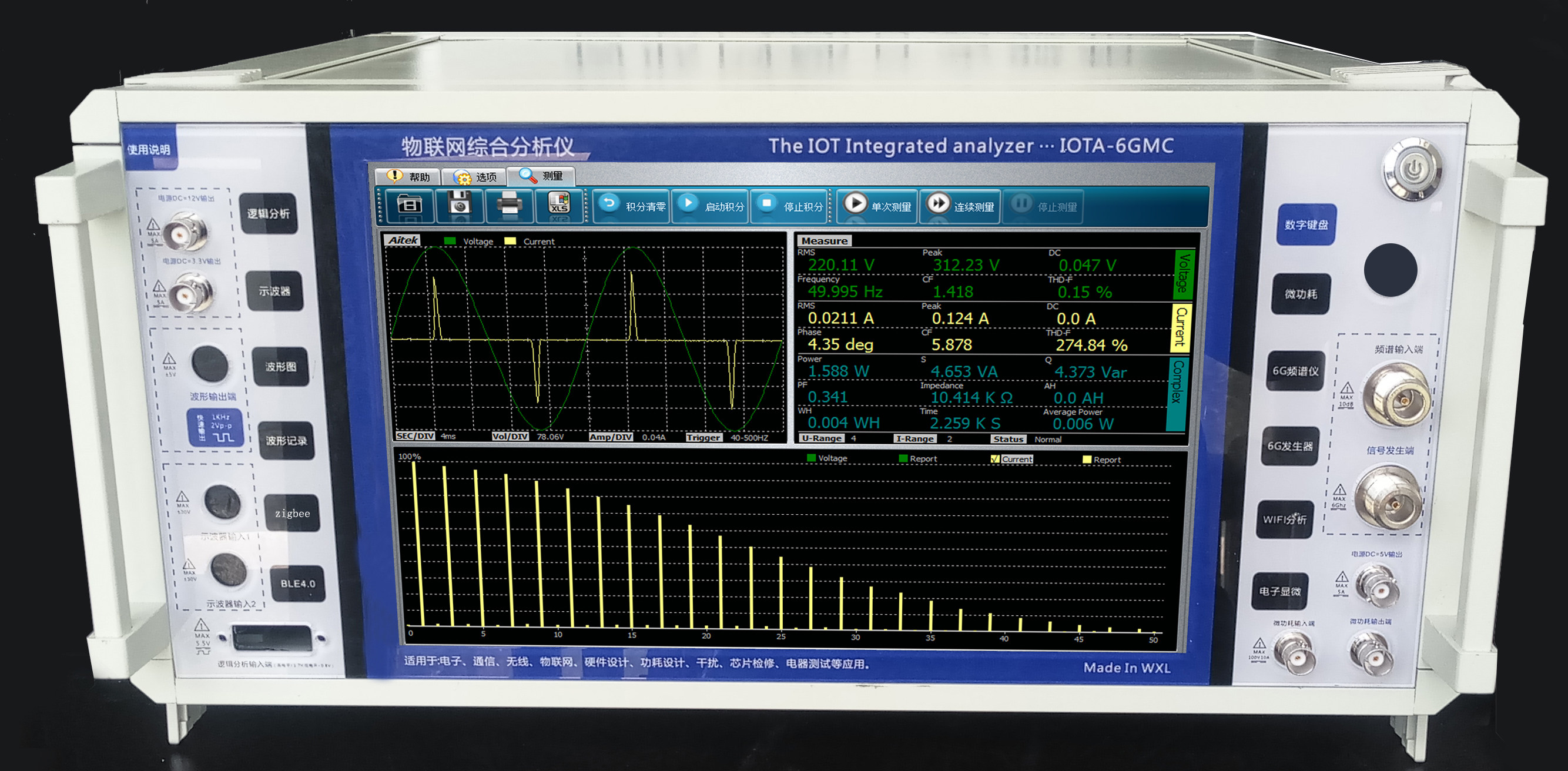
Task: Start continuous measurement 连续测量
Action: coord(960,206)
